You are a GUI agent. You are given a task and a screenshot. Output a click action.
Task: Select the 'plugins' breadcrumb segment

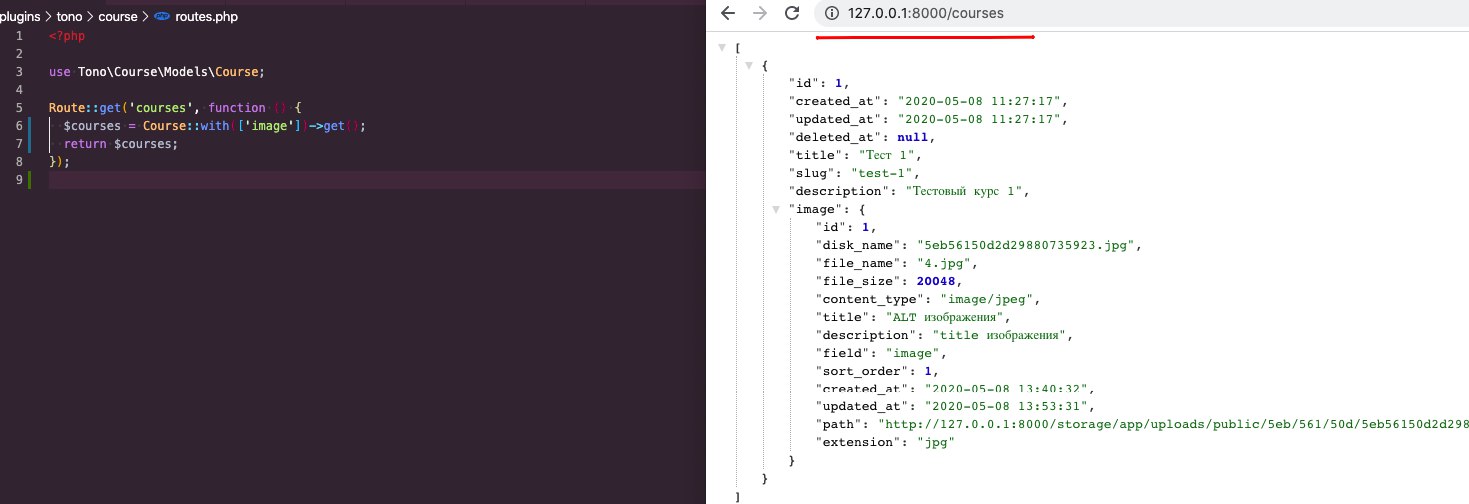coord(19,17)
